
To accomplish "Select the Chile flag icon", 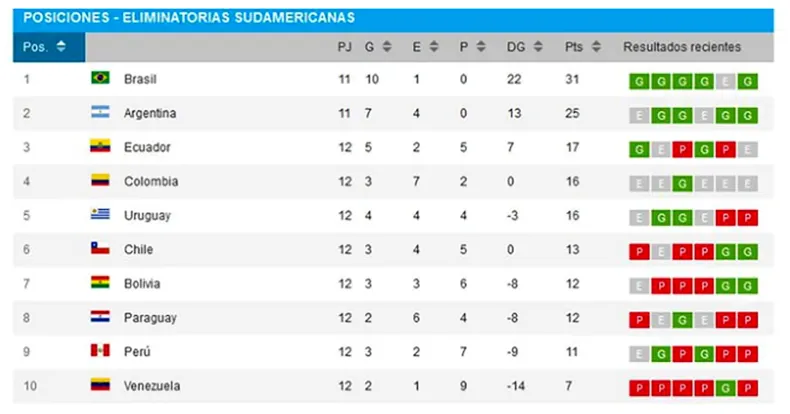I will coord(100,248).
